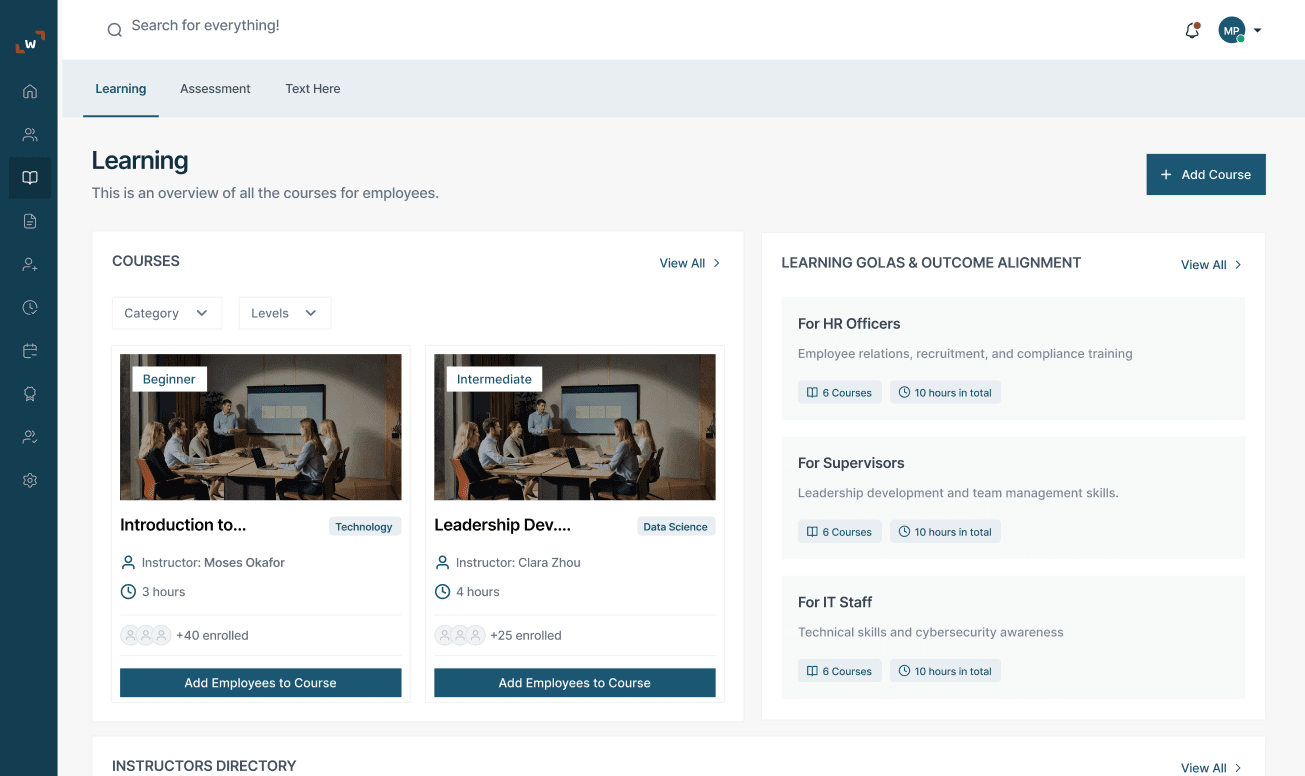Select the Text Here tab

tap(312, 88)
